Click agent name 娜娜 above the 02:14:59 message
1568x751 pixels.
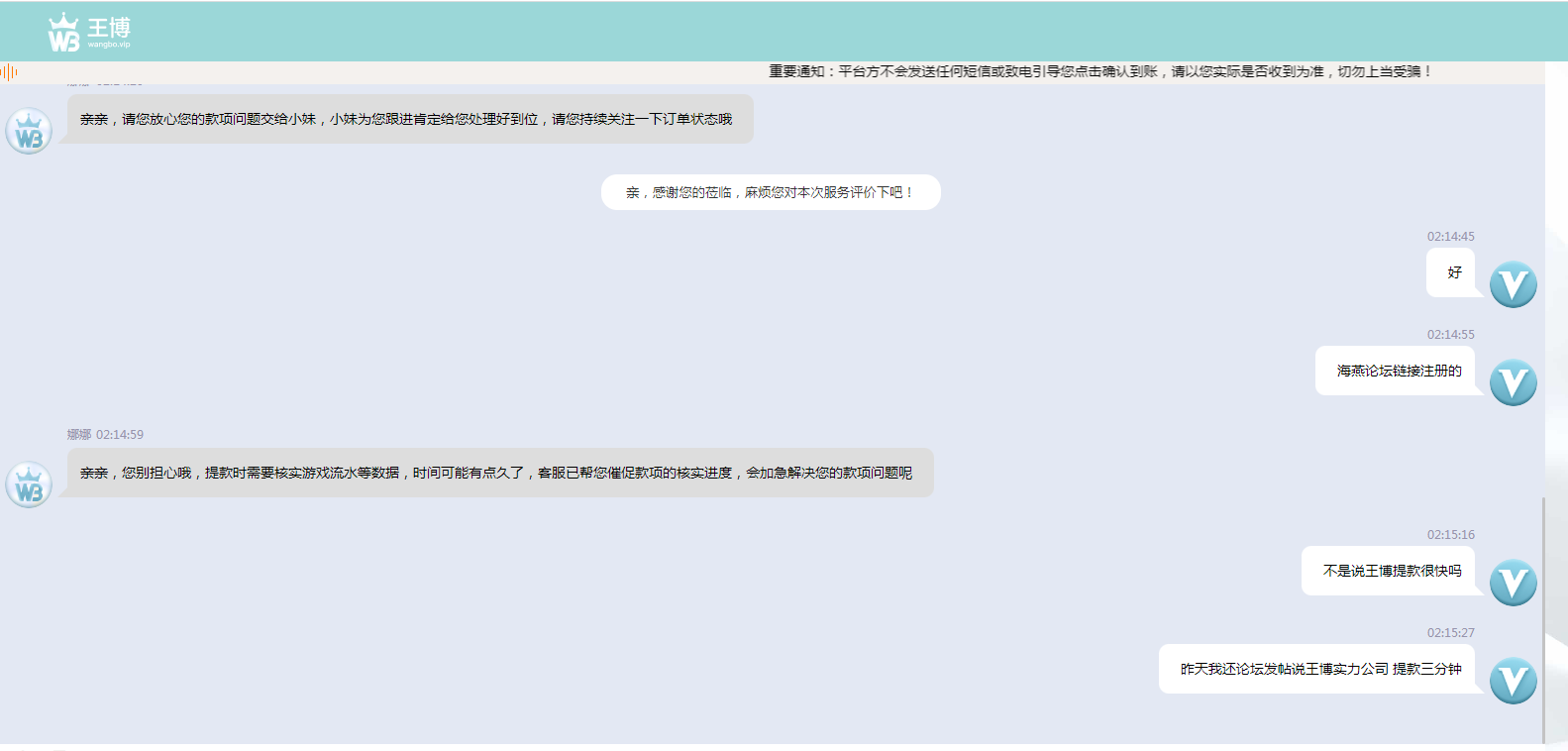click(x=78, y=435)
